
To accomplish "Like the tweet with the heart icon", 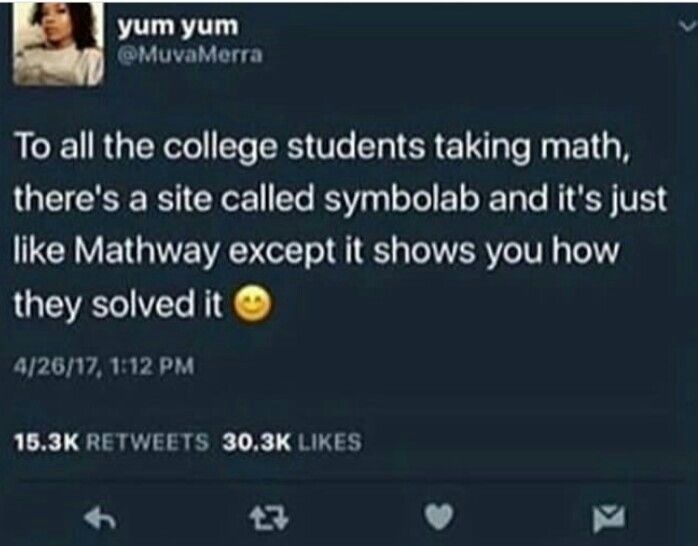I will click(x=439, y=517).
